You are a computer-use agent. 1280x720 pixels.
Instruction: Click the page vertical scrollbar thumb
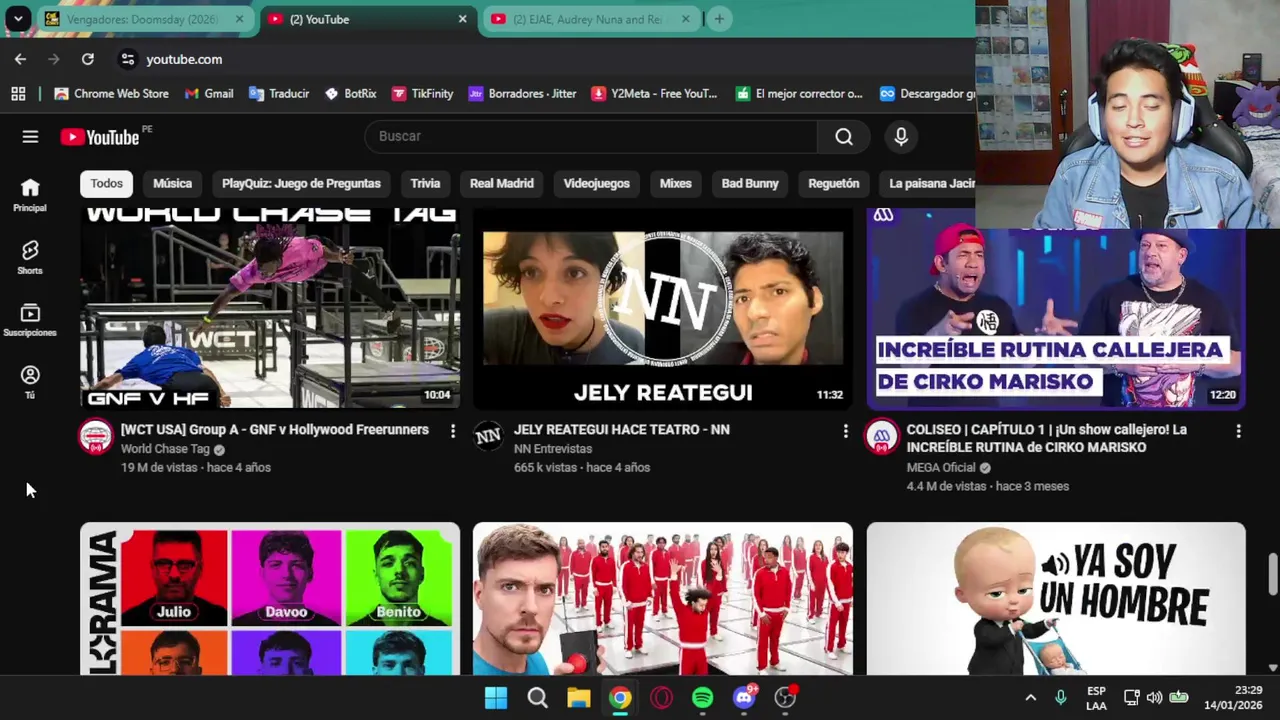tap(1272, 573)
